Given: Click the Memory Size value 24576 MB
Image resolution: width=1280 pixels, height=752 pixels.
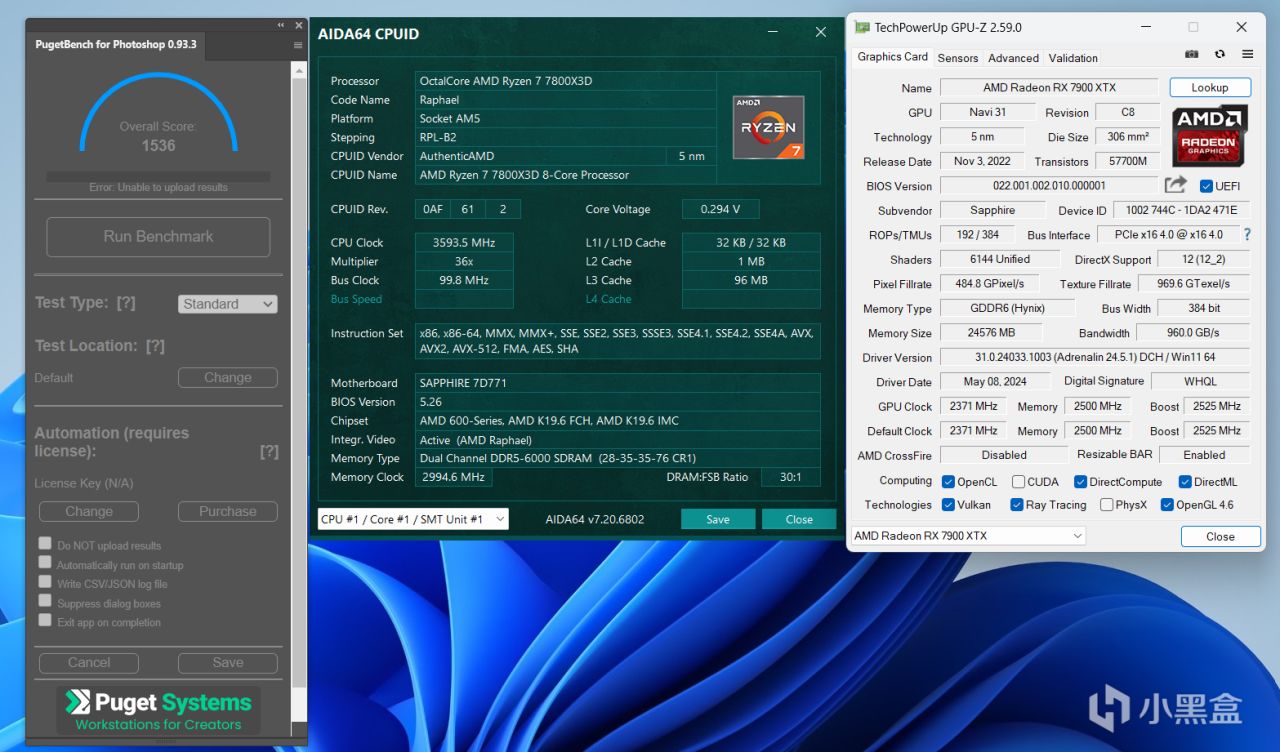Looking at the screenshot, I should coord(991,333).
